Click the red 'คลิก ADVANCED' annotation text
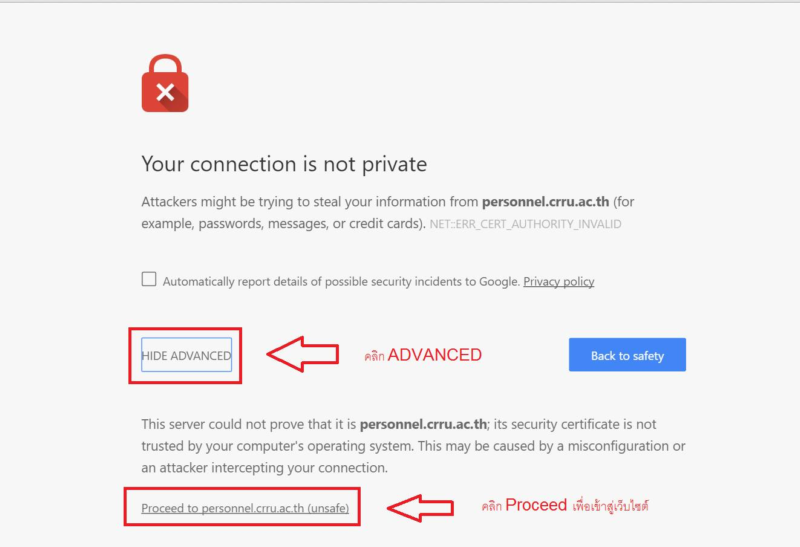The height and width of the screenshot is (547, 800). [423, 355]
